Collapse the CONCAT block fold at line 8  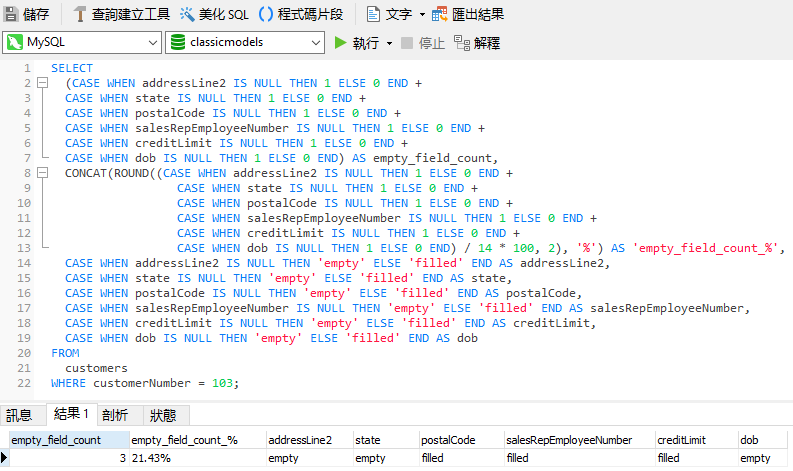click(x=42, y=173)
